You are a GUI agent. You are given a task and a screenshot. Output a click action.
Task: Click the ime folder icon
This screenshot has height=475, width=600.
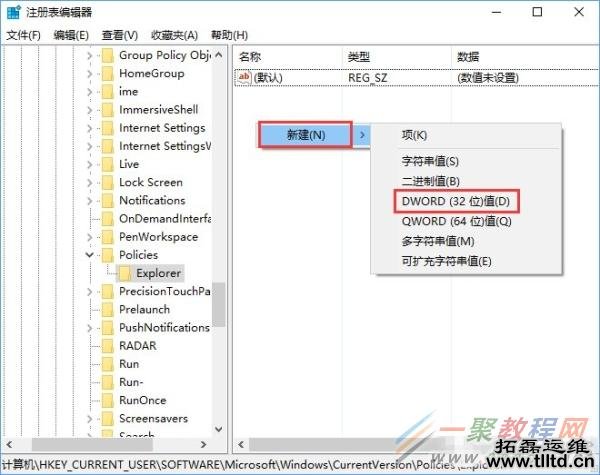pos(108,92)
